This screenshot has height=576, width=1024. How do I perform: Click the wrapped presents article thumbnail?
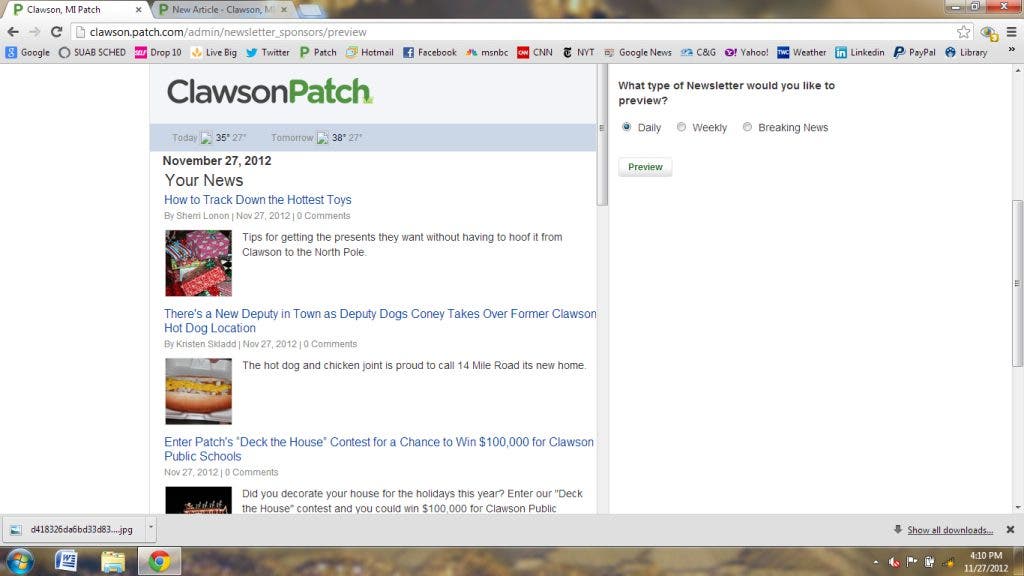pyautogui.click(x=199, y=263)
